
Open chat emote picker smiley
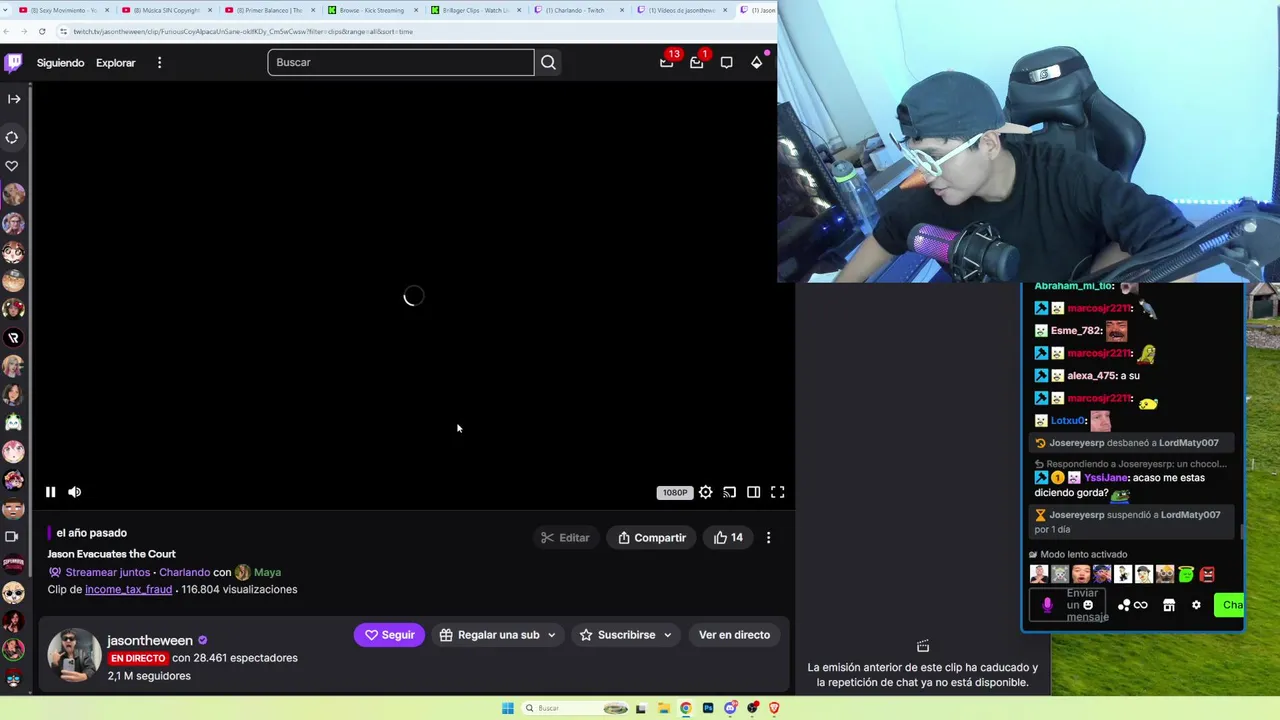click(x=1088, y=605)
